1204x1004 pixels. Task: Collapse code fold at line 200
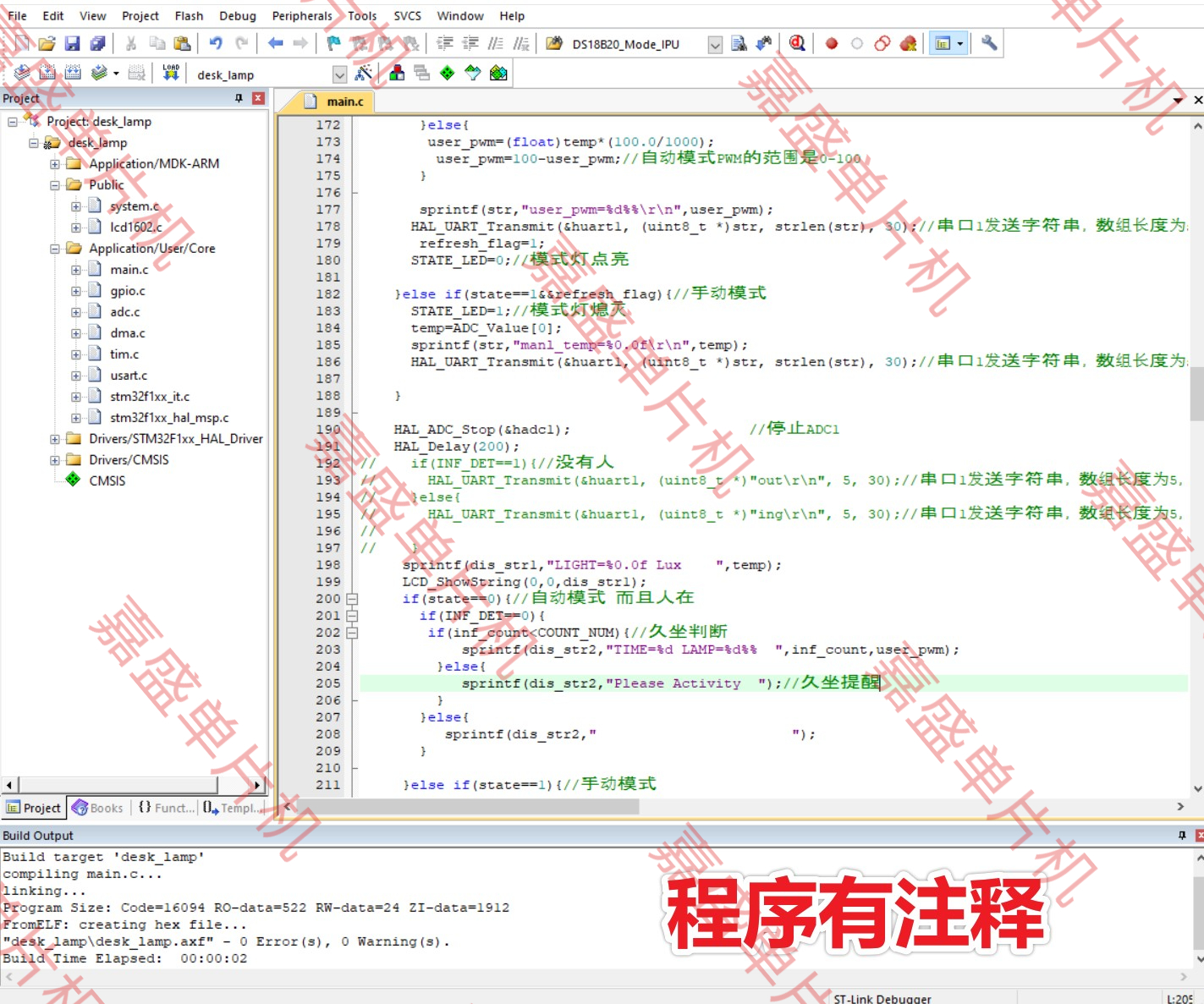352,599
